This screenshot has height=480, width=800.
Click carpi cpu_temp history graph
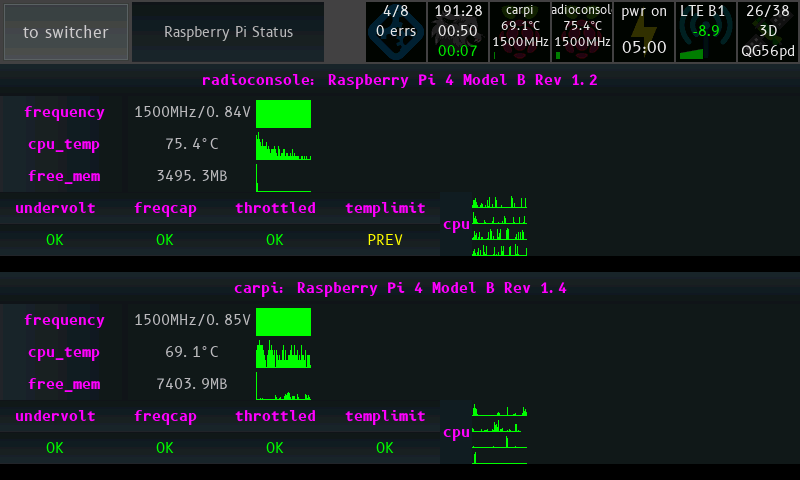pyautogui.click(x=283, y=354)
